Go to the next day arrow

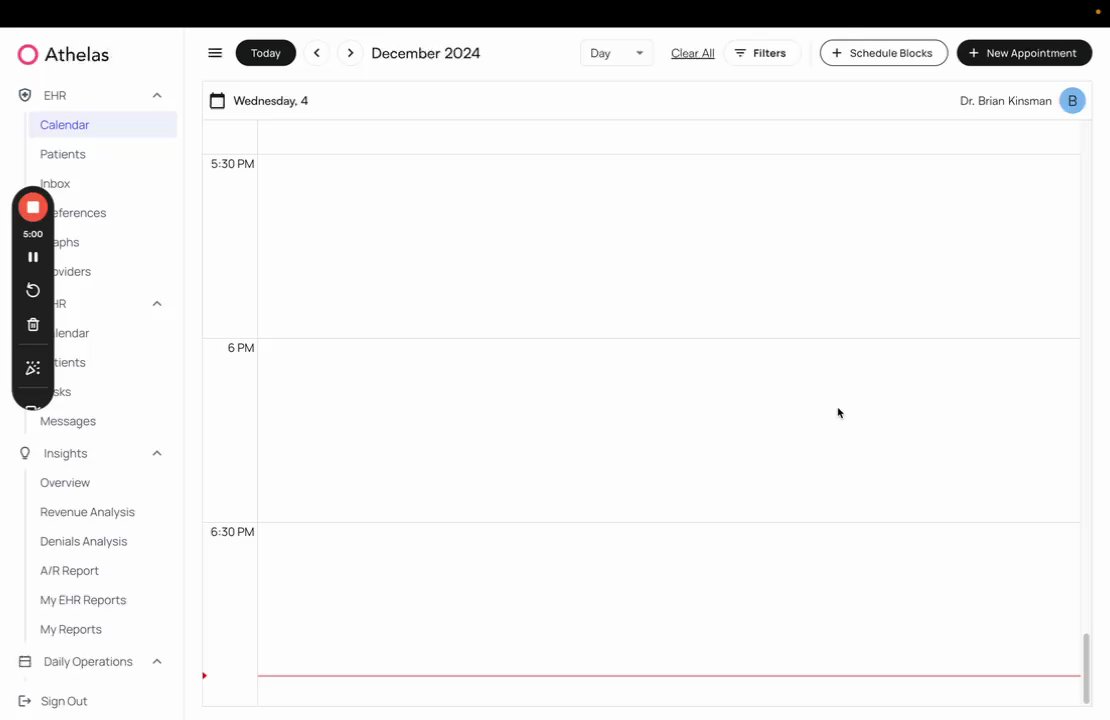coord(350,53)
